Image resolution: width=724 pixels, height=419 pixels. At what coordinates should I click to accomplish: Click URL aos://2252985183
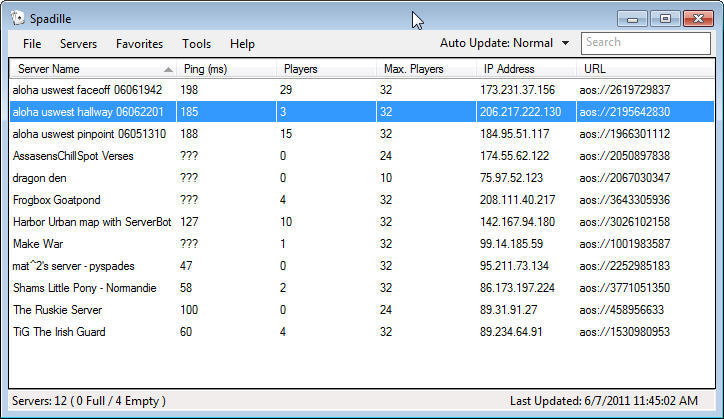coord(625,266)
